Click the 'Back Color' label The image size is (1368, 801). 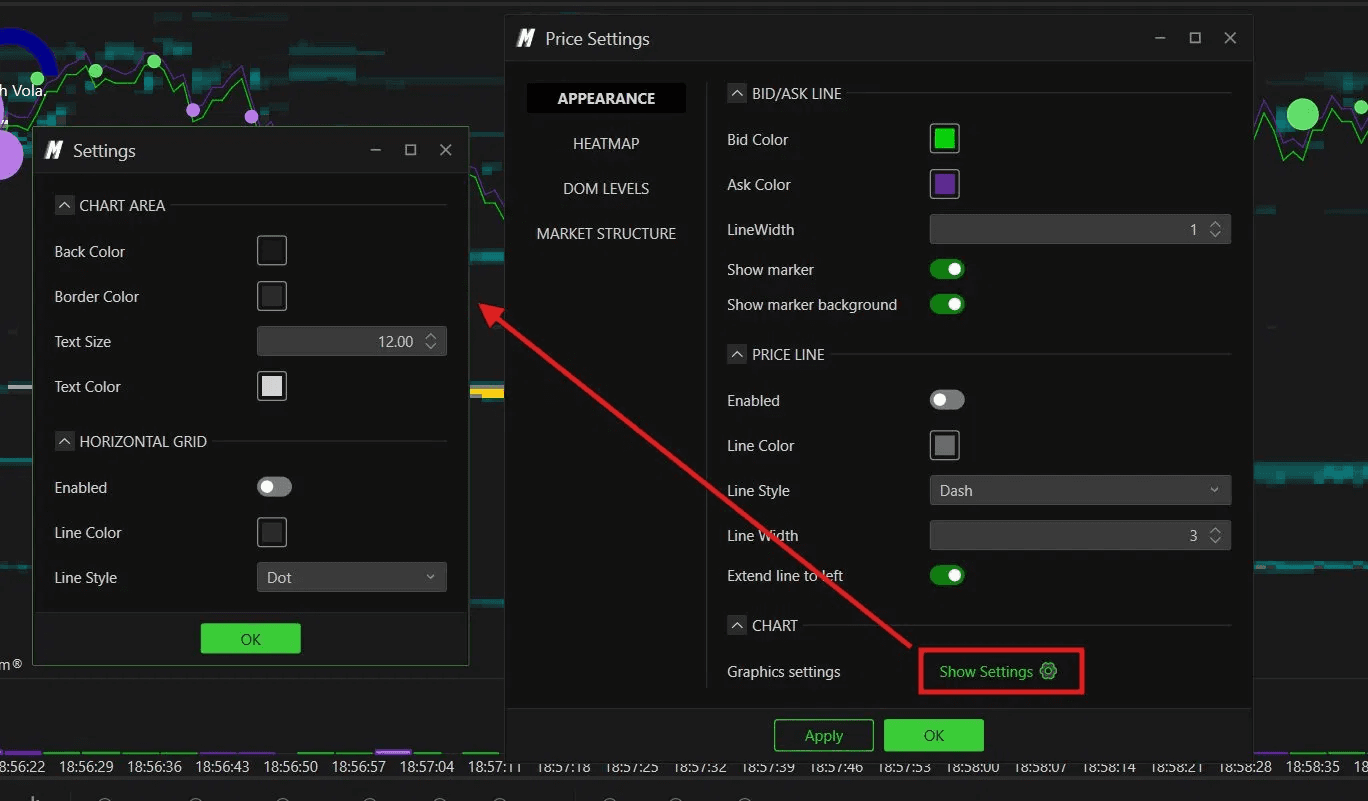point(90,251)
